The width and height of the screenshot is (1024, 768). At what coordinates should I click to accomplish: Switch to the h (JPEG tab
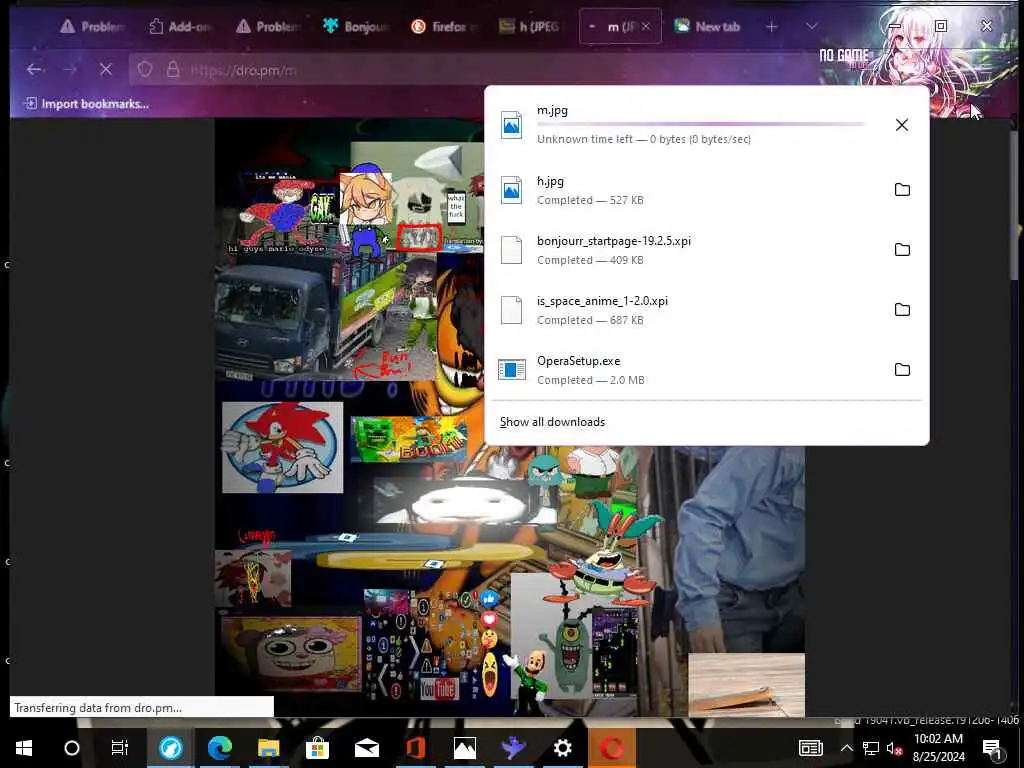530,27
